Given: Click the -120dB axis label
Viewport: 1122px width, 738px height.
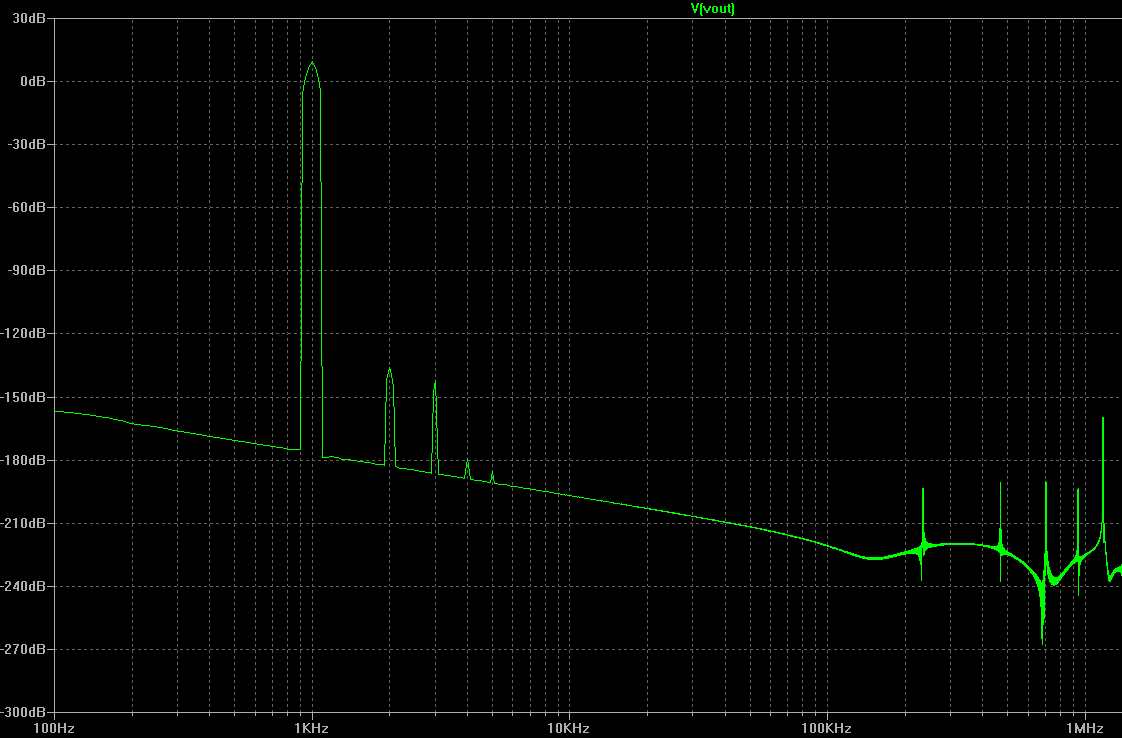Looking at the screenshot, I should tap(24, 333).
